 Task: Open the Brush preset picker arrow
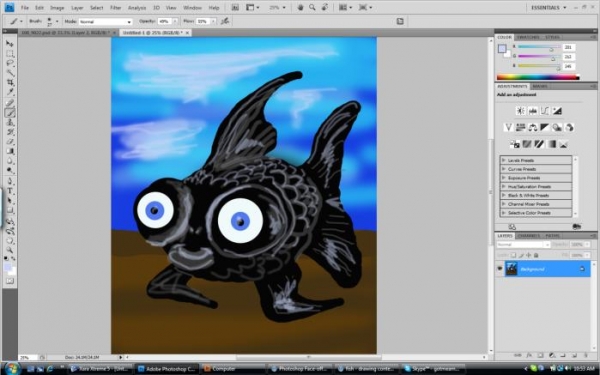[x=57, y=21]
